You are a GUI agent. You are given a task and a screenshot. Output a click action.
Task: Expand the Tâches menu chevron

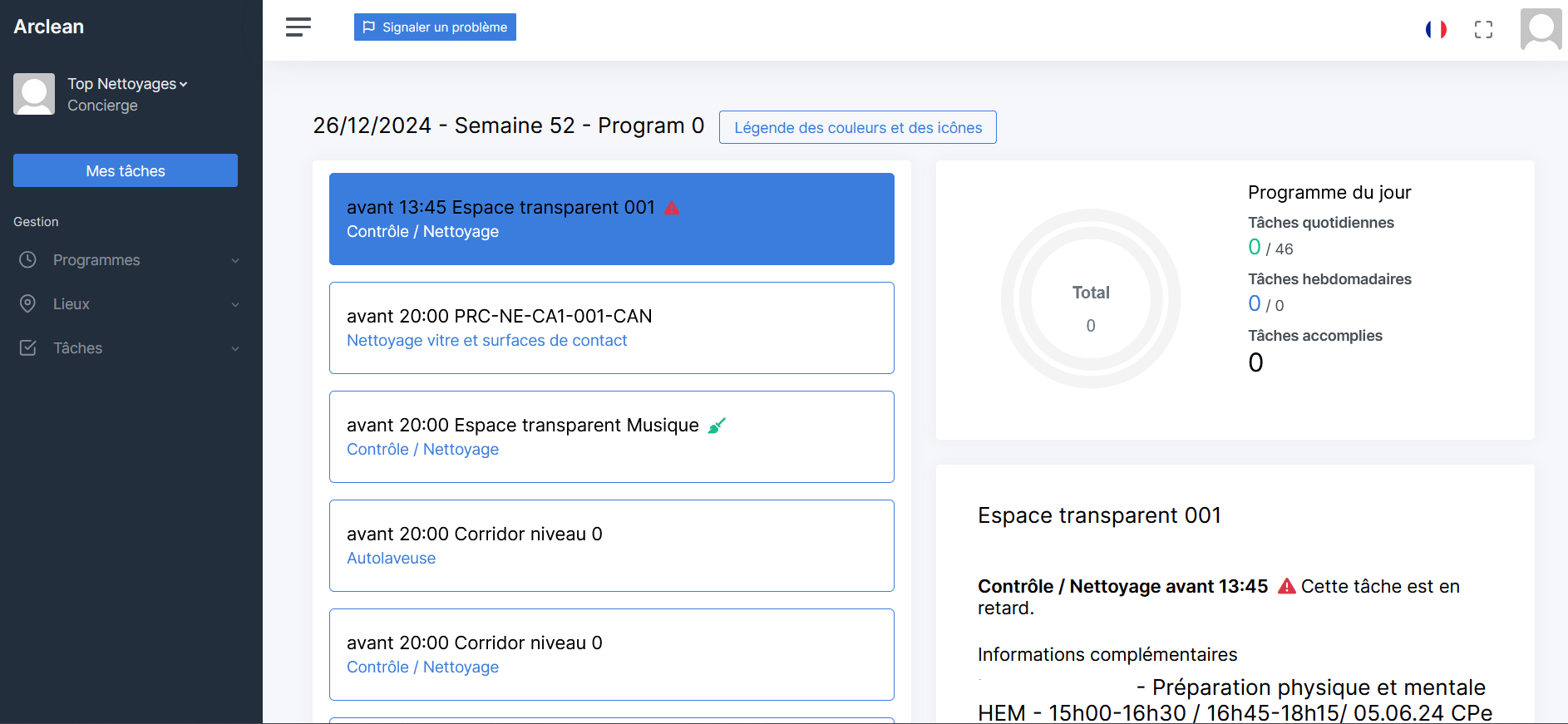coord(235,348)
